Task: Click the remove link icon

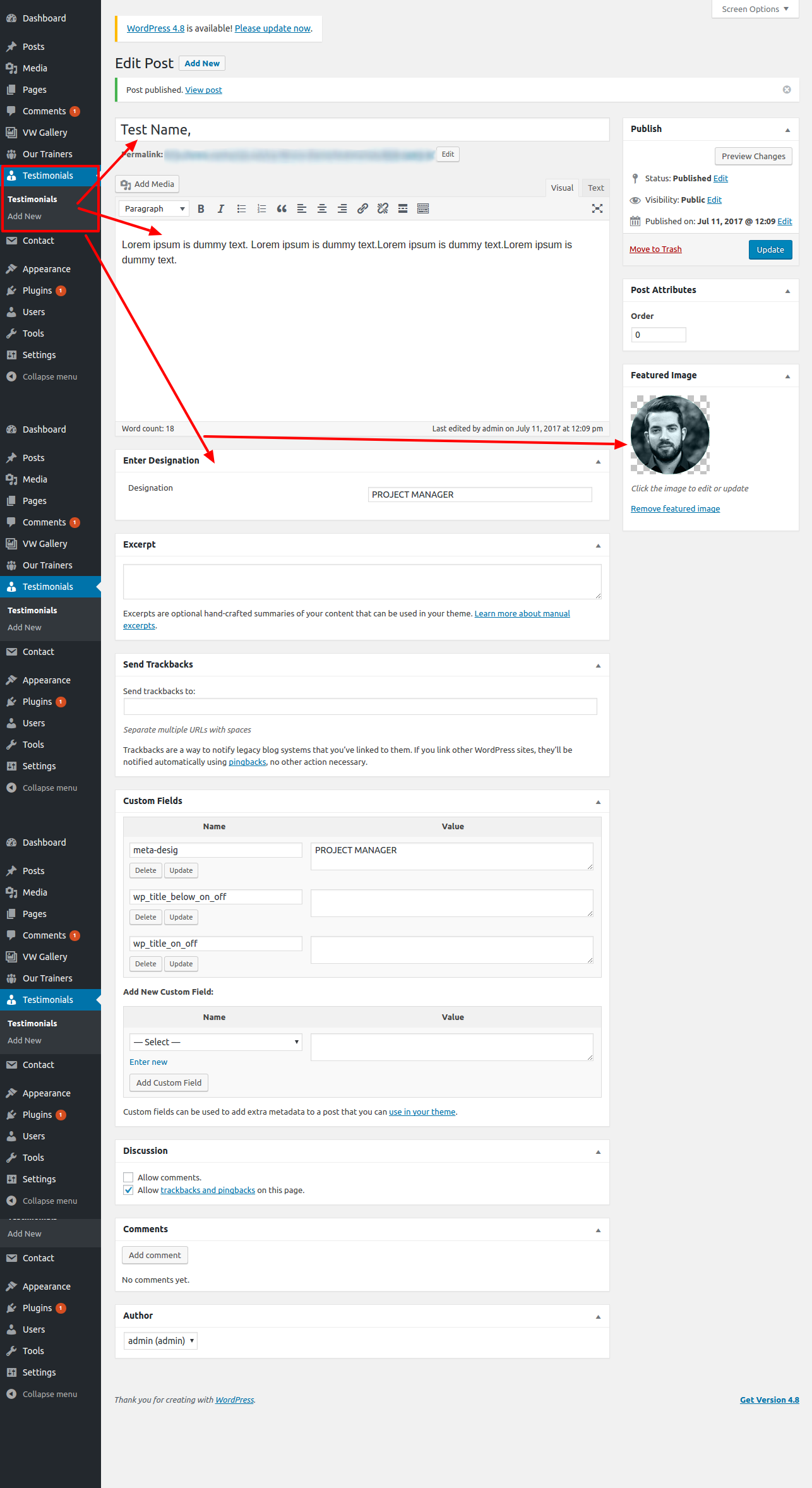Action: (x=383, y=209)
